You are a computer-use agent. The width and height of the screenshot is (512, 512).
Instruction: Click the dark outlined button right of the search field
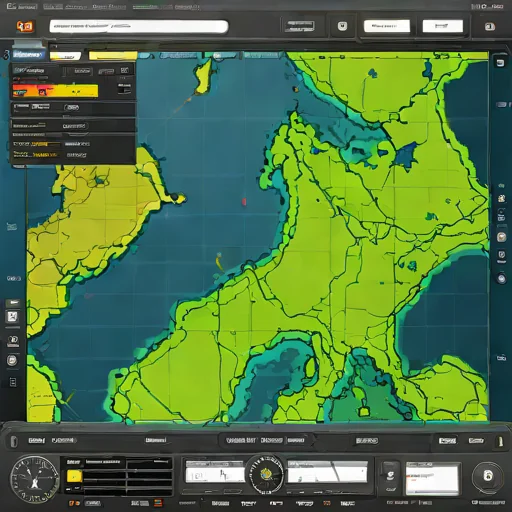coord(299,27)
